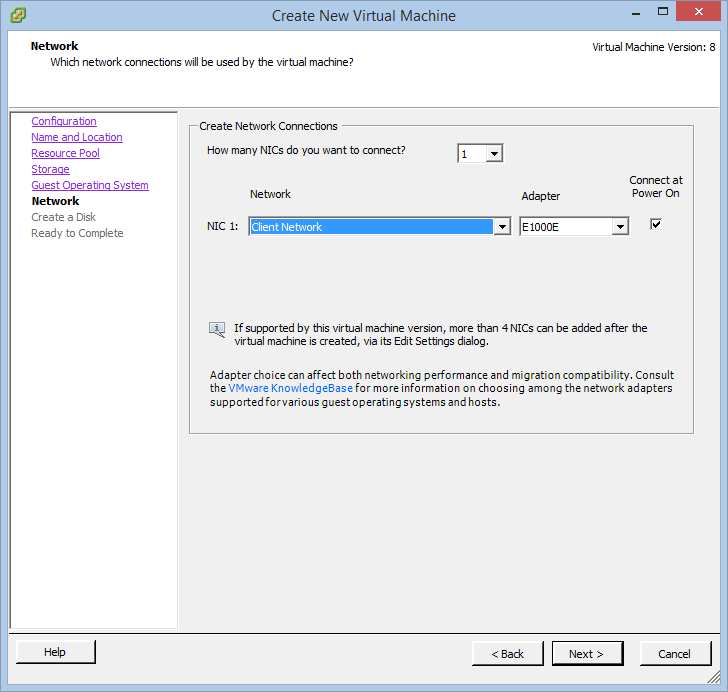
Task: Click the vSphere client icon in title bar
Action: coord(18,15)
